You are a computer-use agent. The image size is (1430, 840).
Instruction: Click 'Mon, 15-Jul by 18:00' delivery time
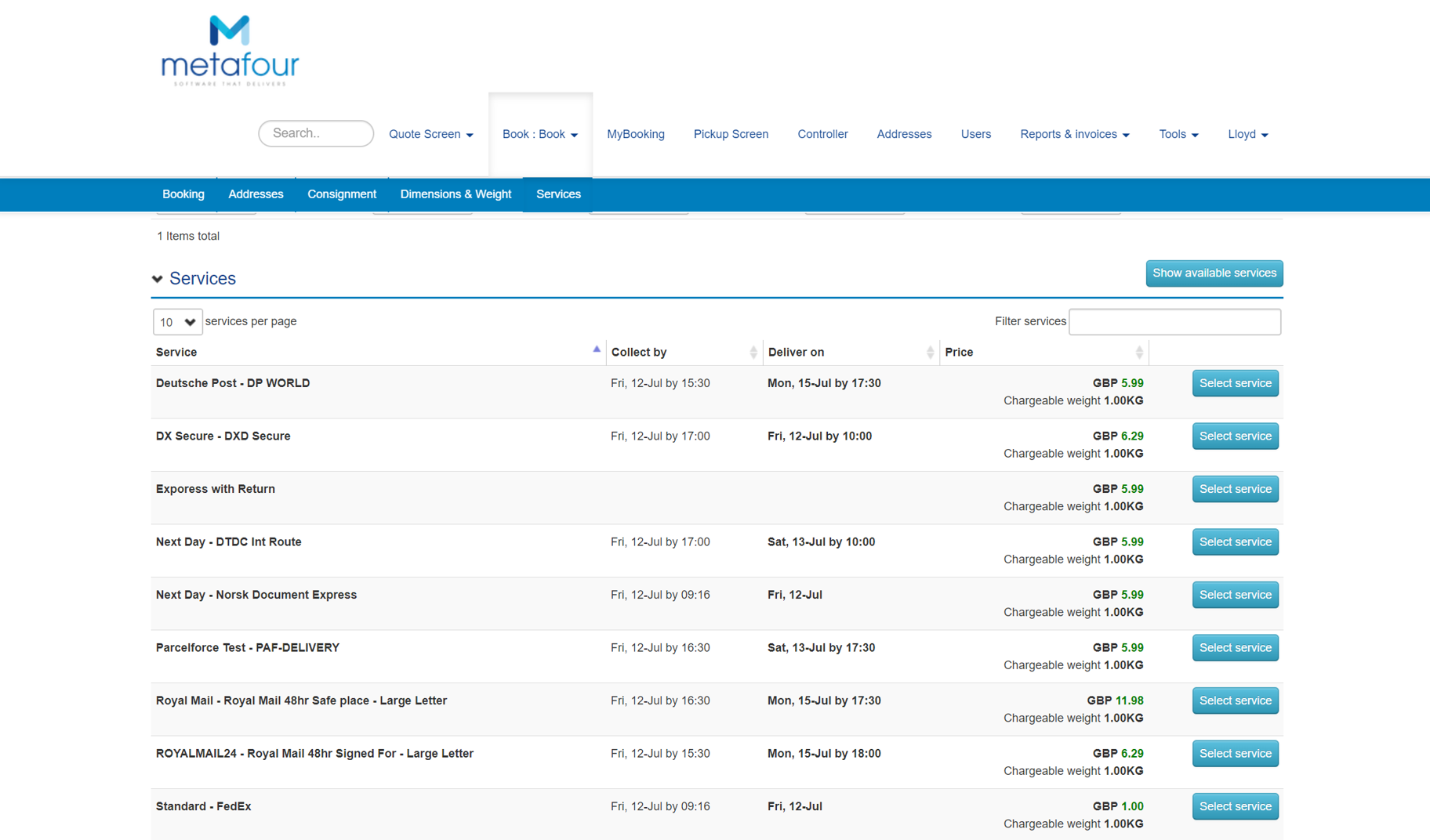(824, 754)
